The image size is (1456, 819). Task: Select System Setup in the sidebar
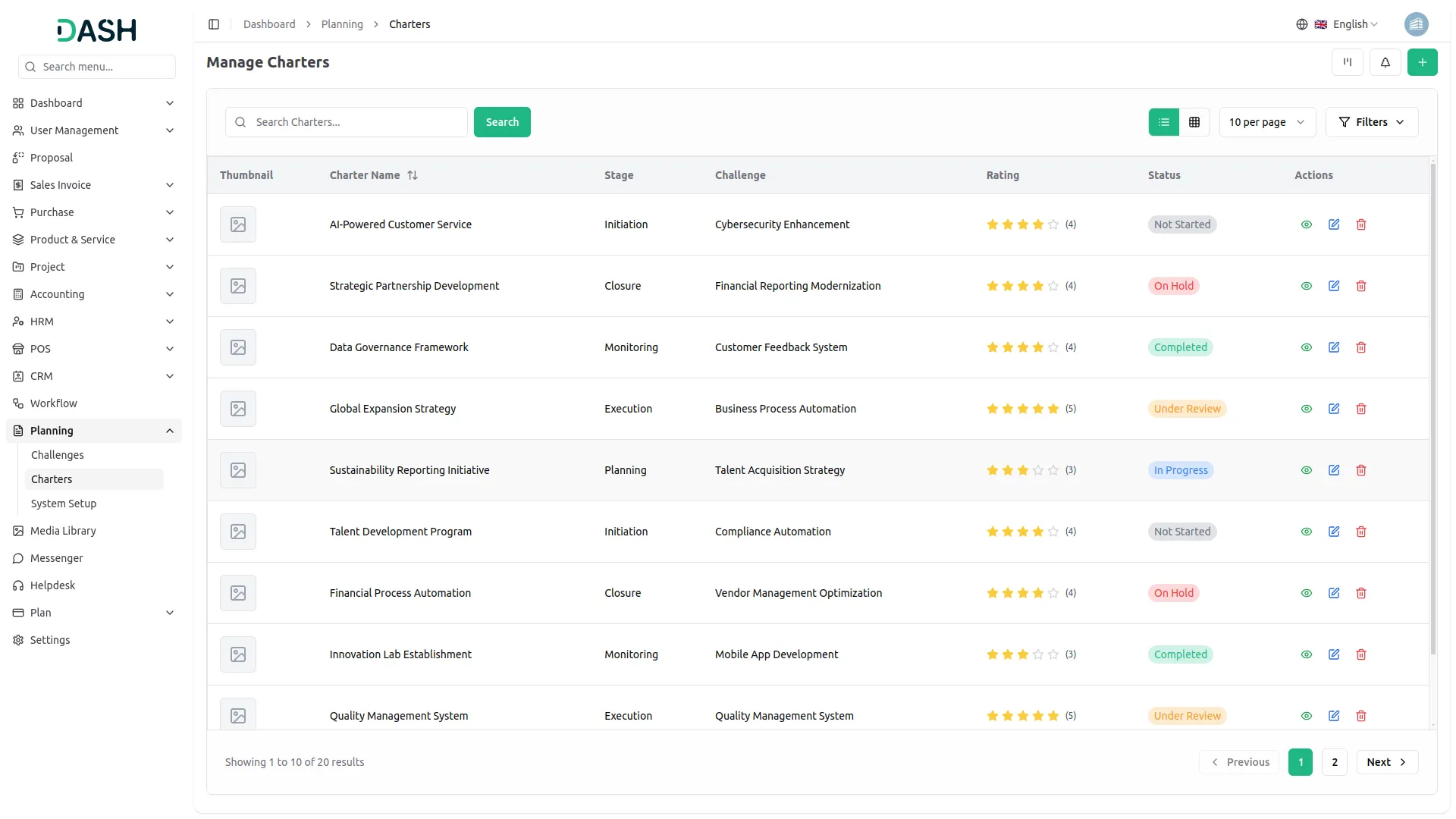point(64,504)
